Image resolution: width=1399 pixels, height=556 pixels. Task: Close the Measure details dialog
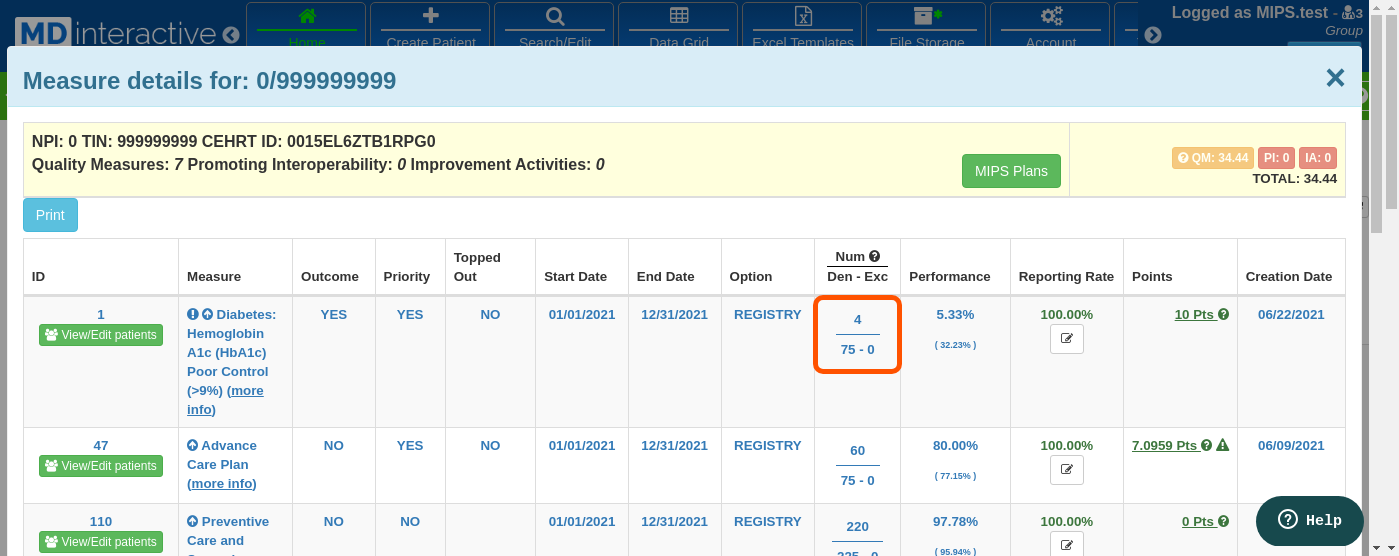click(x=1334, y=79)
